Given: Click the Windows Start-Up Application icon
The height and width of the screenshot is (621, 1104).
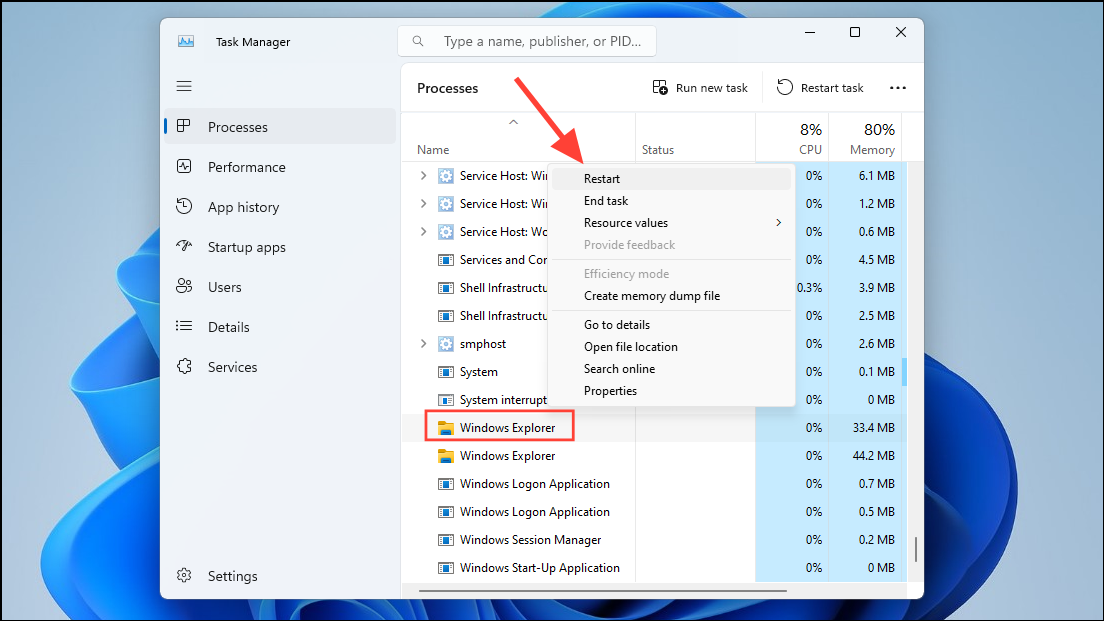Looking at the screenshot, I should [x=446, y=568].
